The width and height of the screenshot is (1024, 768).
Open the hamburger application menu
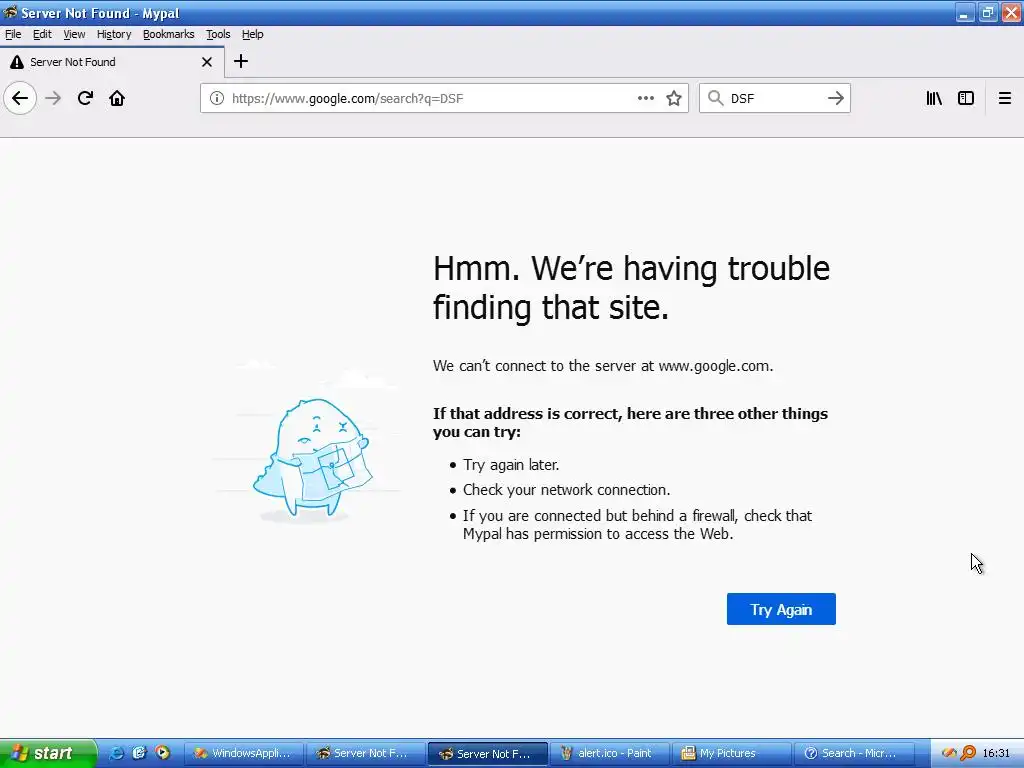click(1005, 98)
